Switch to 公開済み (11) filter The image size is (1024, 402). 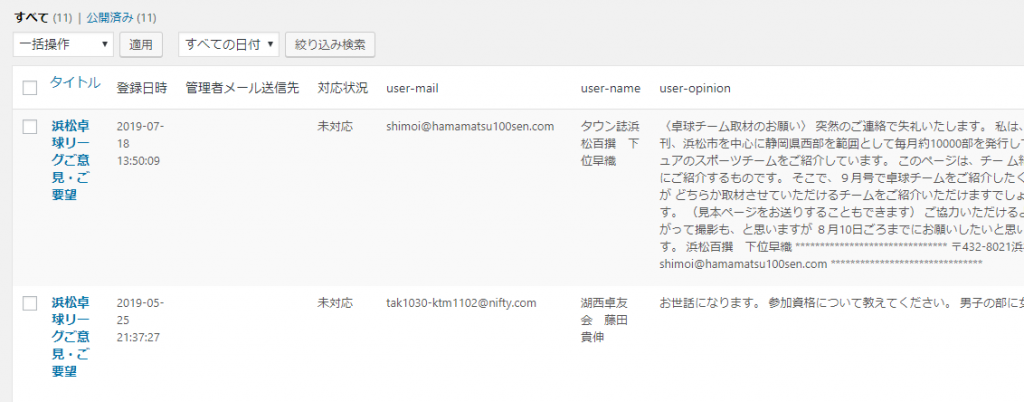coord(121,18)
